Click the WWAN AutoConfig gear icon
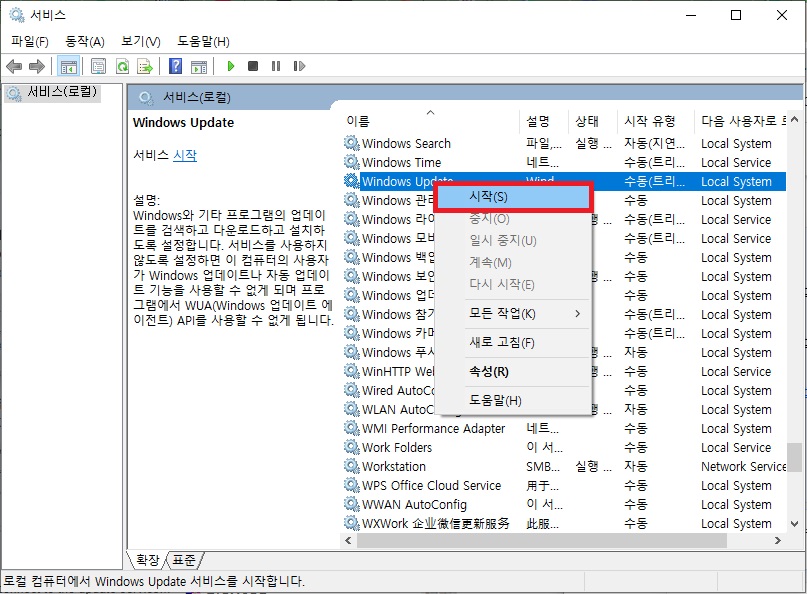The height and width of the screenshot is (594, 807). coord(352,504)
